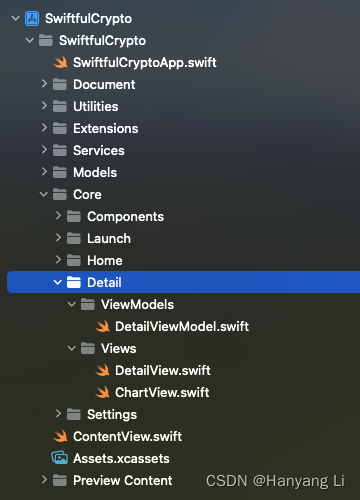Click the Assets.xcassets asset catalog icon
Screen dimensions: 360x500
(60, 458)
